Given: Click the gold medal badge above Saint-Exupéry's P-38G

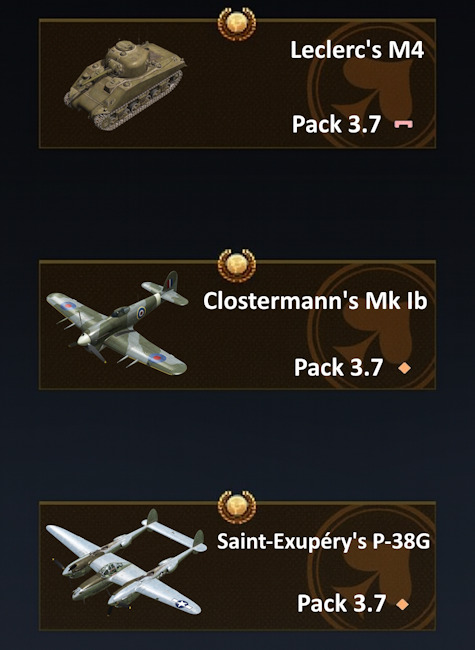Looking at the screenshot, I should 237,507.
